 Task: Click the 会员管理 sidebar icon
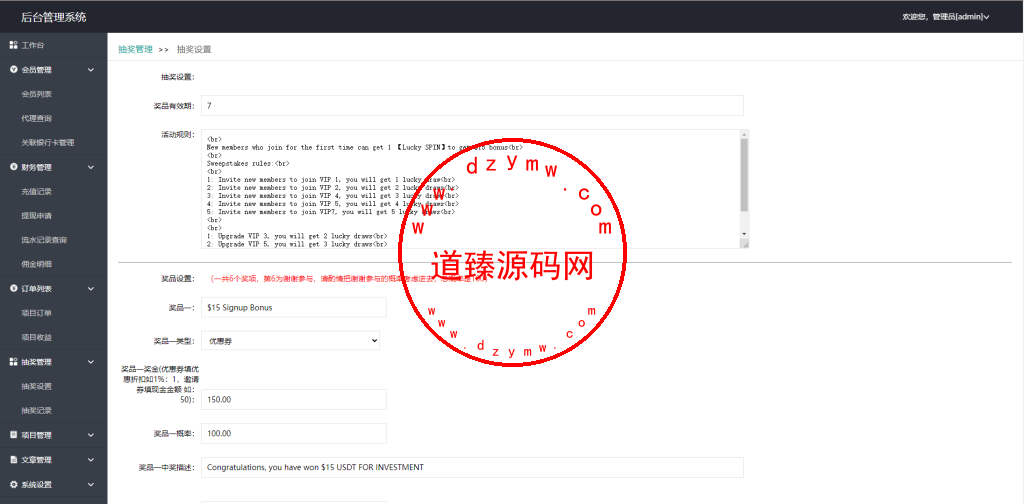coord(13,70)
